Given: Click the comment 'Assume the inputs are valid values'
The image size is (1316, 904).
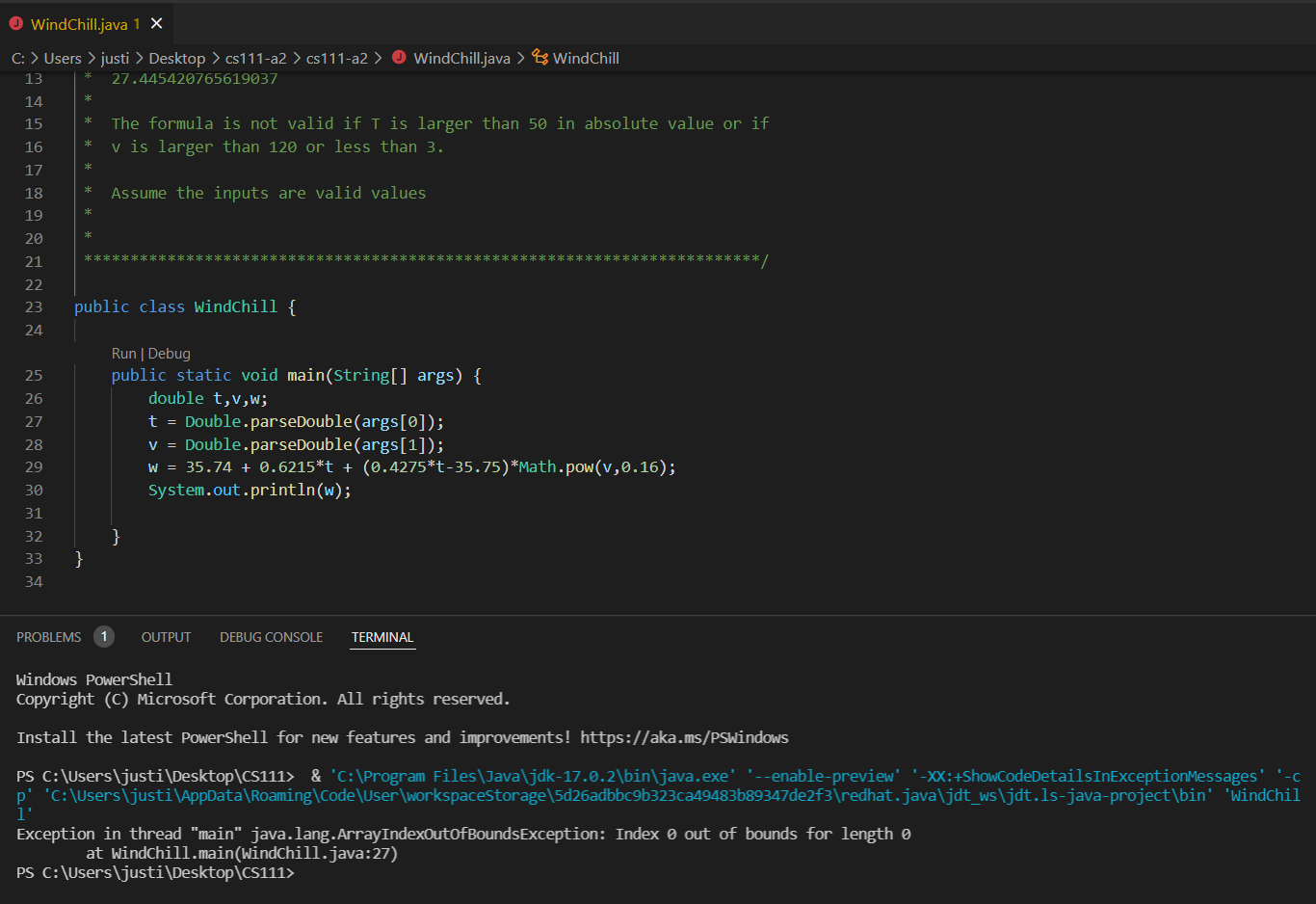Looking at the screenshot, I should tap(268, 193).
